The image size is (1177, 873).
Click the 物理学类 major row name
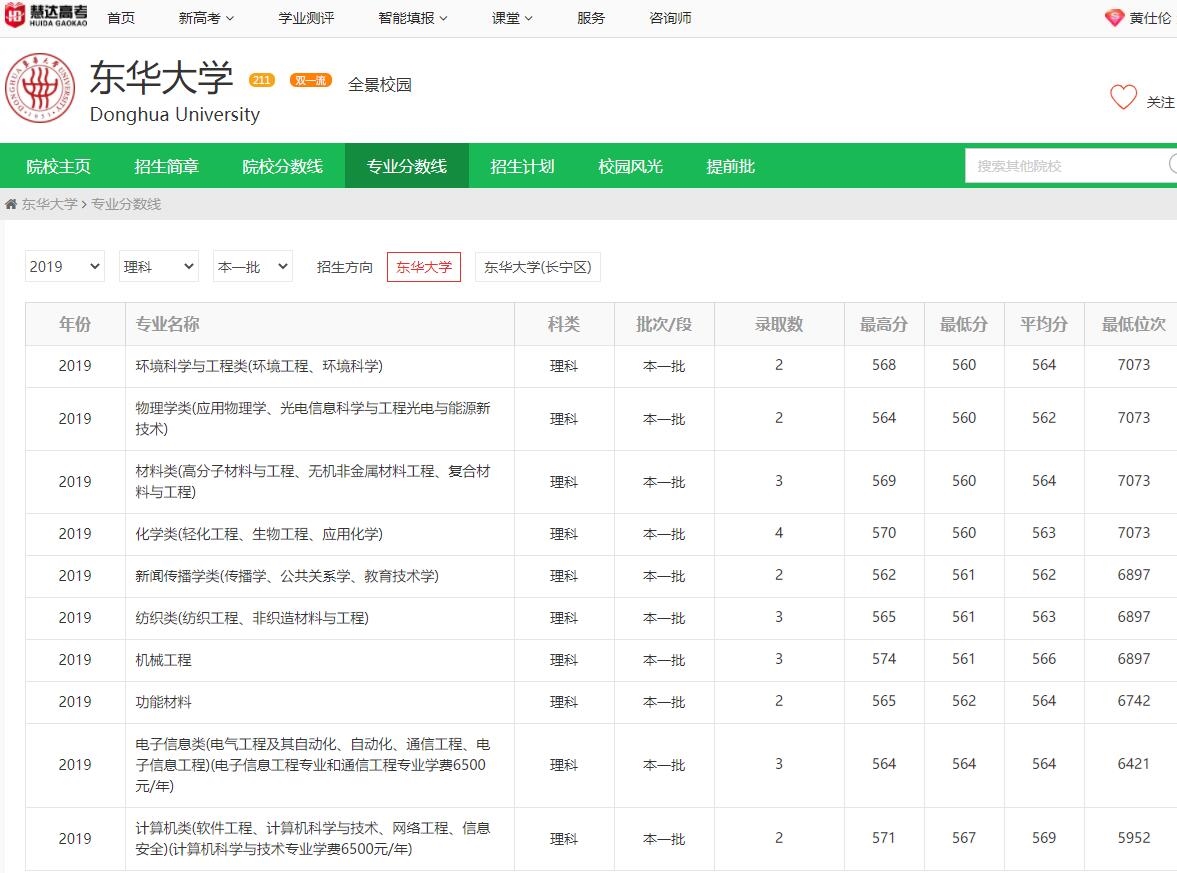coord(312,418)
